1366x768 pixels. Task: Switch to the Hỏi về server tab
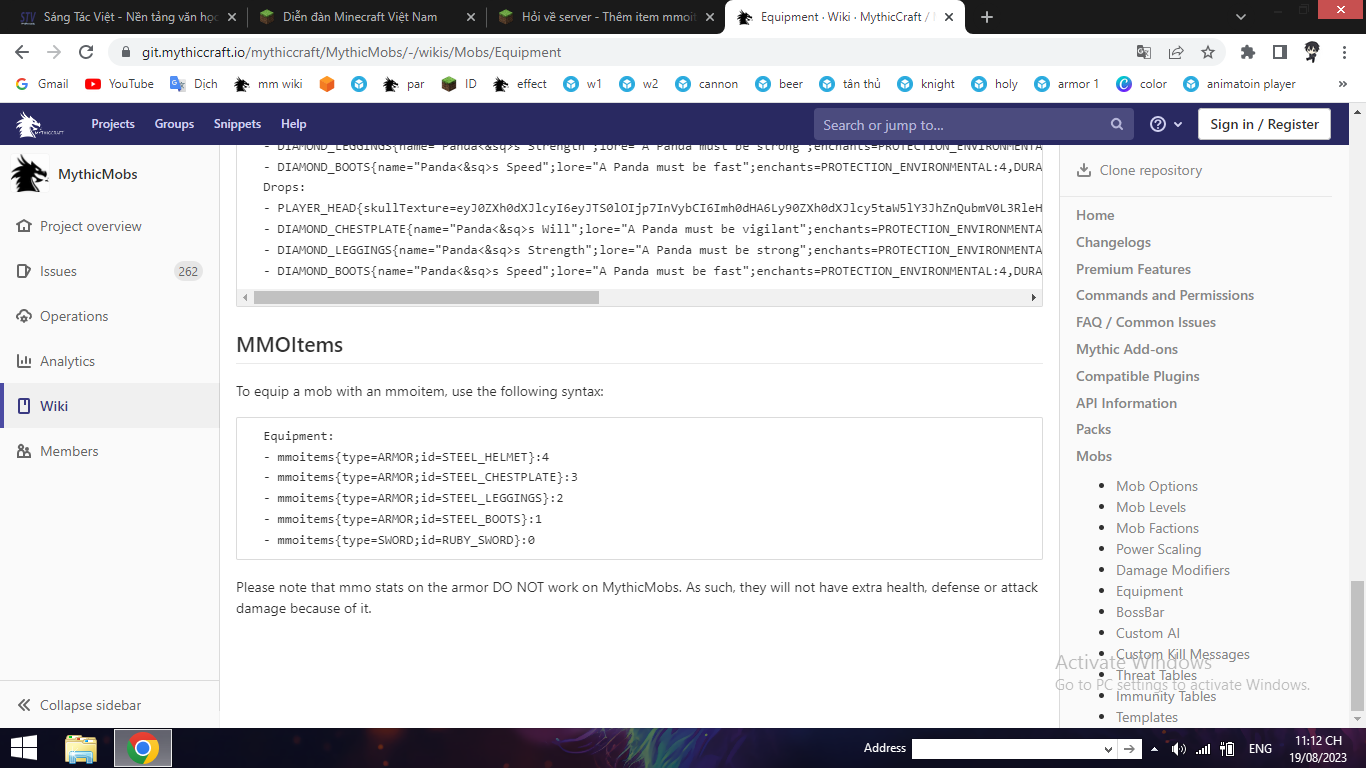click(x=606, y=17)
